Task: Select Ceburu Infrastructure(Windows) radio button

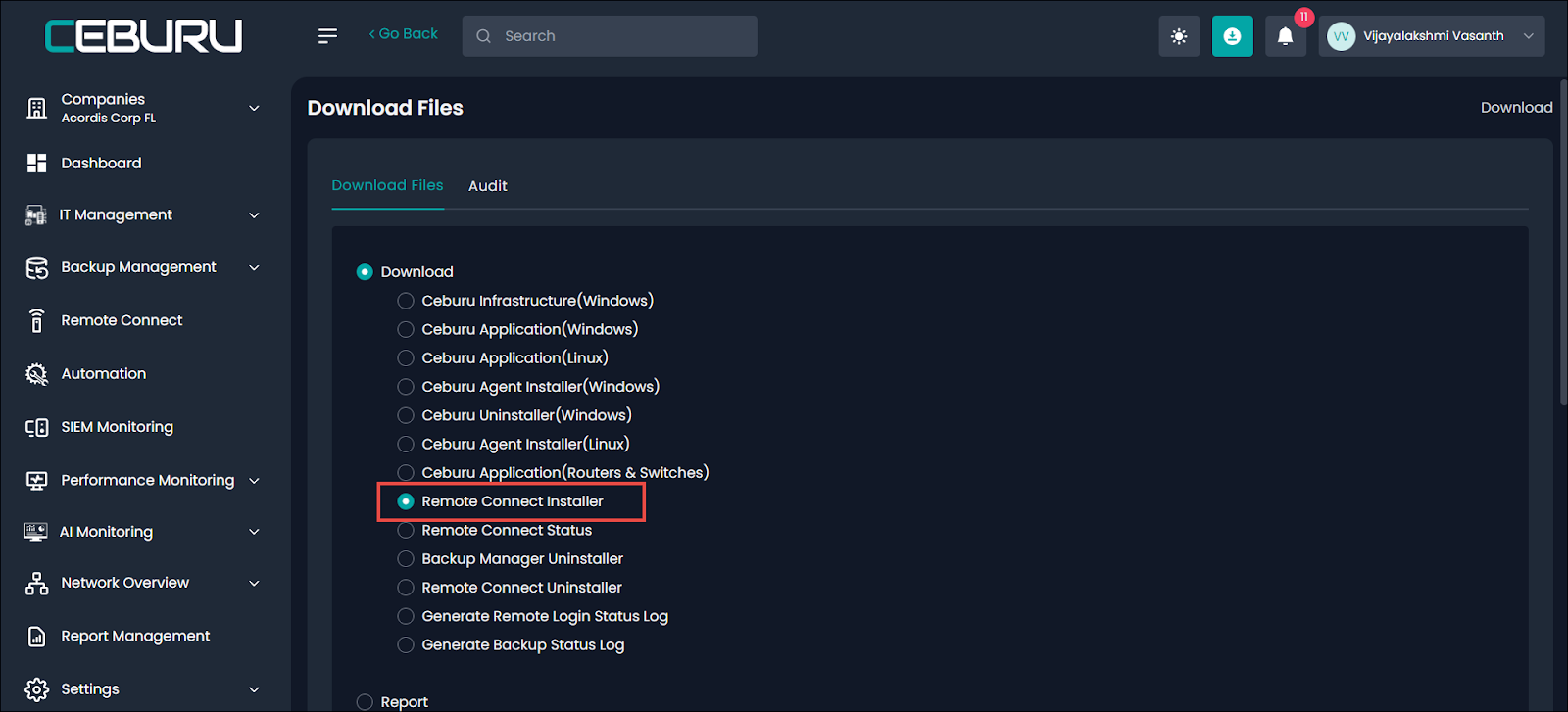Action: coord(406,301)
